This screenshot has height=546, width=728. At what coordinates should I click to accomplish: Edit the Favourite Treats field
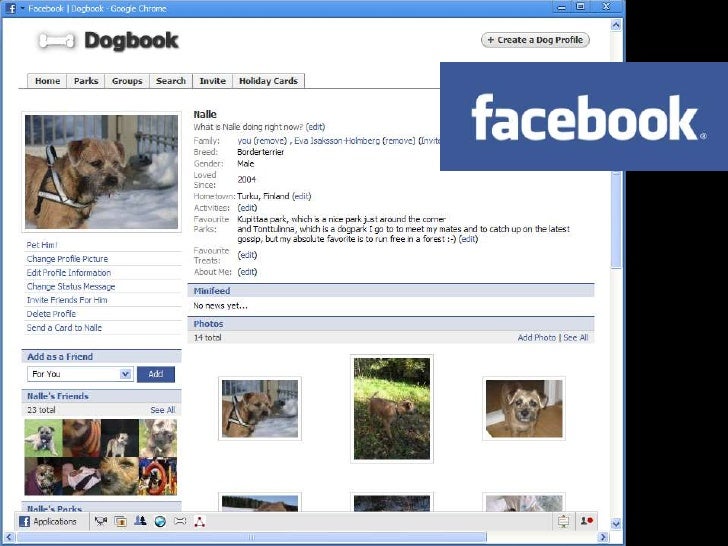(247, 255)
